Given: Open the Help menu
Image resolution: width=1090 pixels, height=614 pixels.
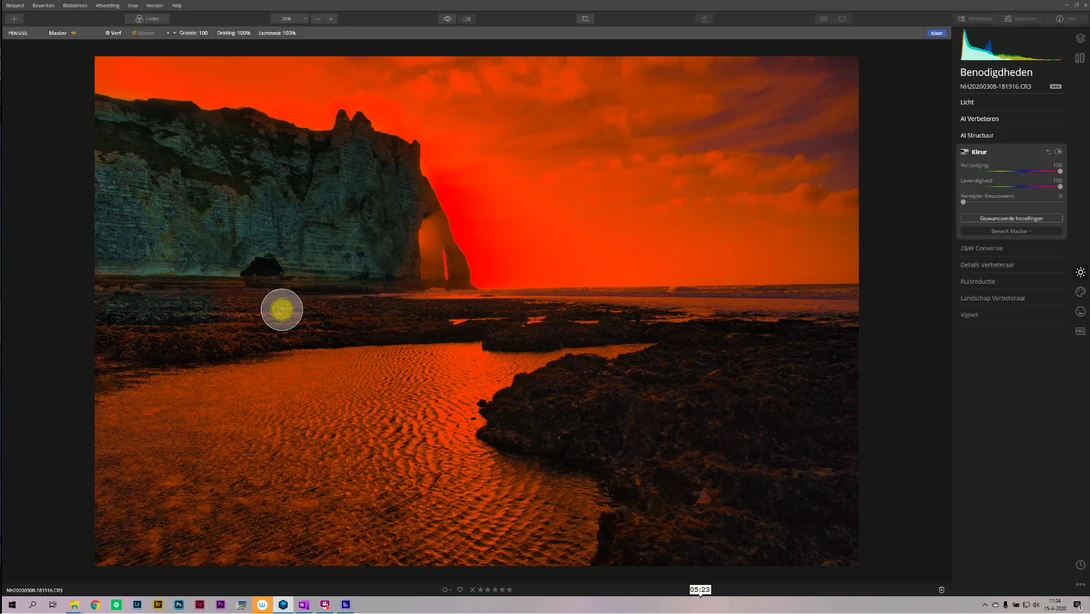Looking at the screenshot, I should click(177, 6).
